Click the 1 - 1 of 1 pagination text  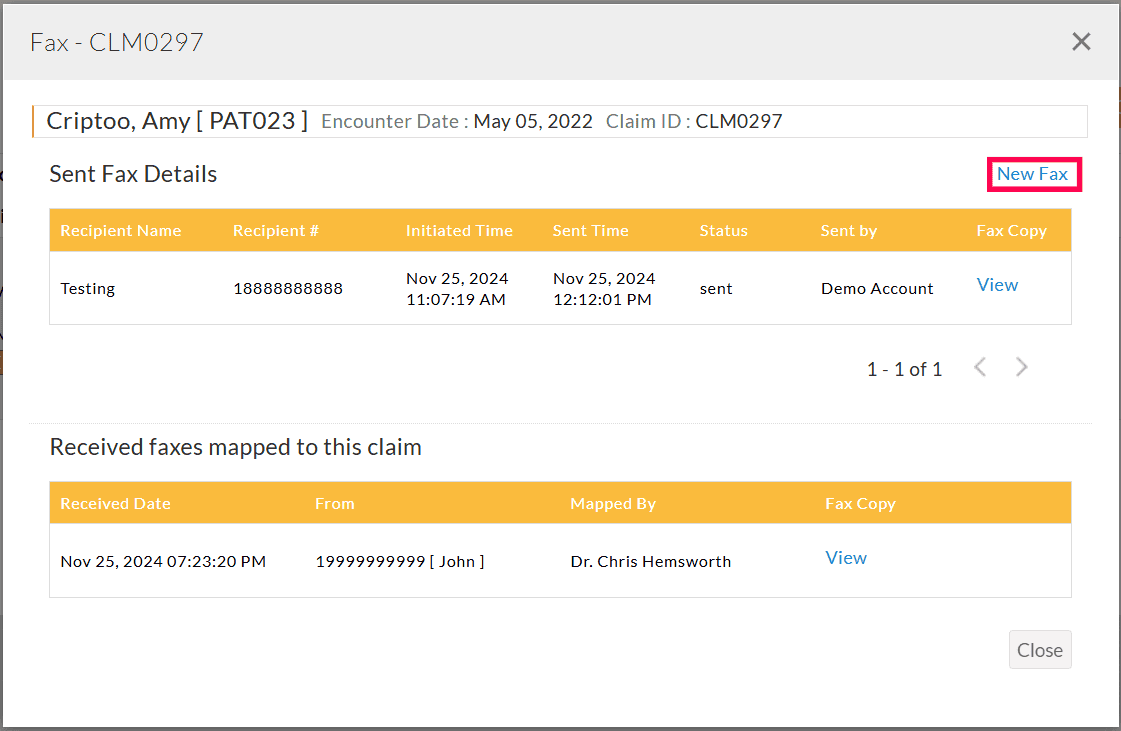904,369
